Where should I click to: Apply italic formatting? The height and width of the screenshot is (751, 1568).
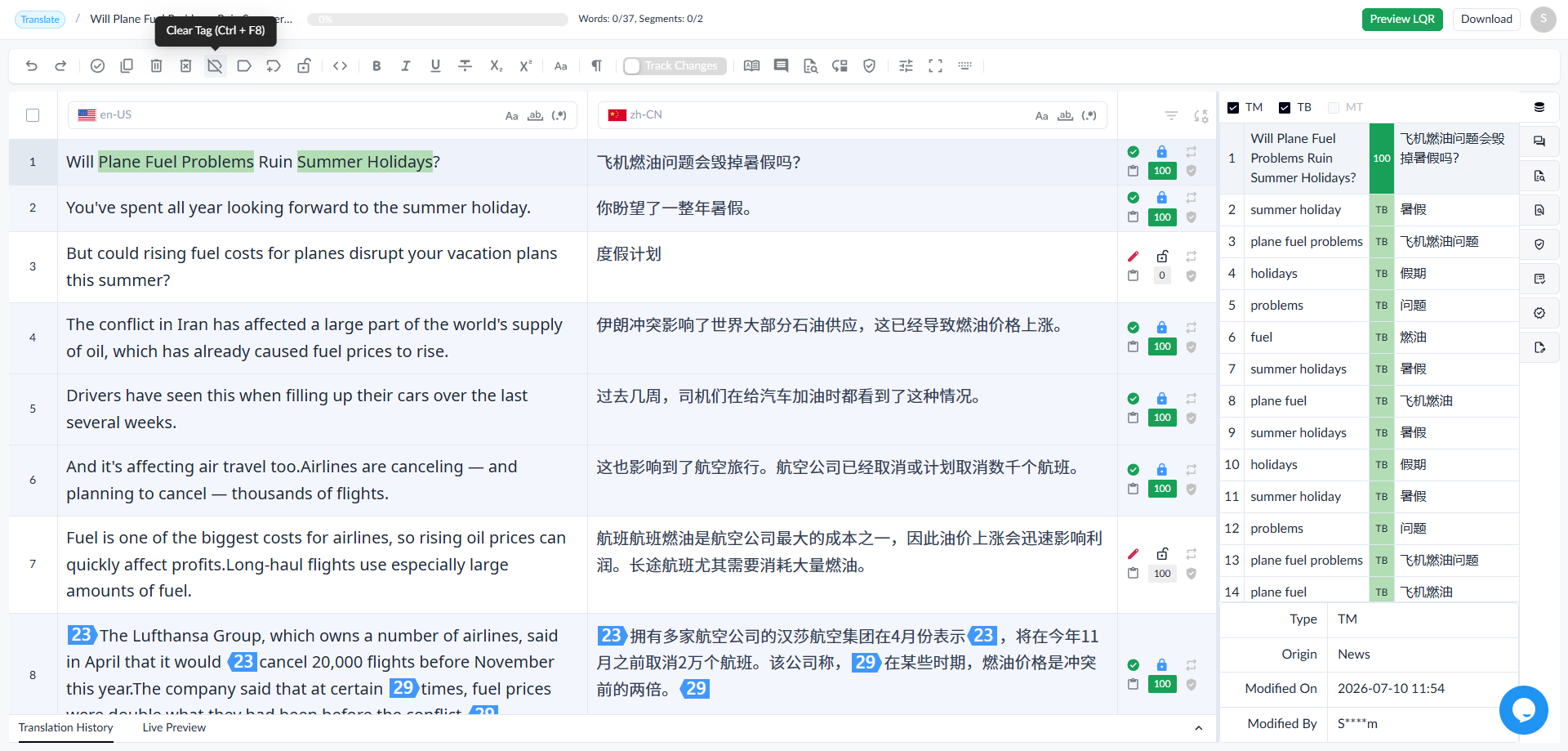point(406,66)
